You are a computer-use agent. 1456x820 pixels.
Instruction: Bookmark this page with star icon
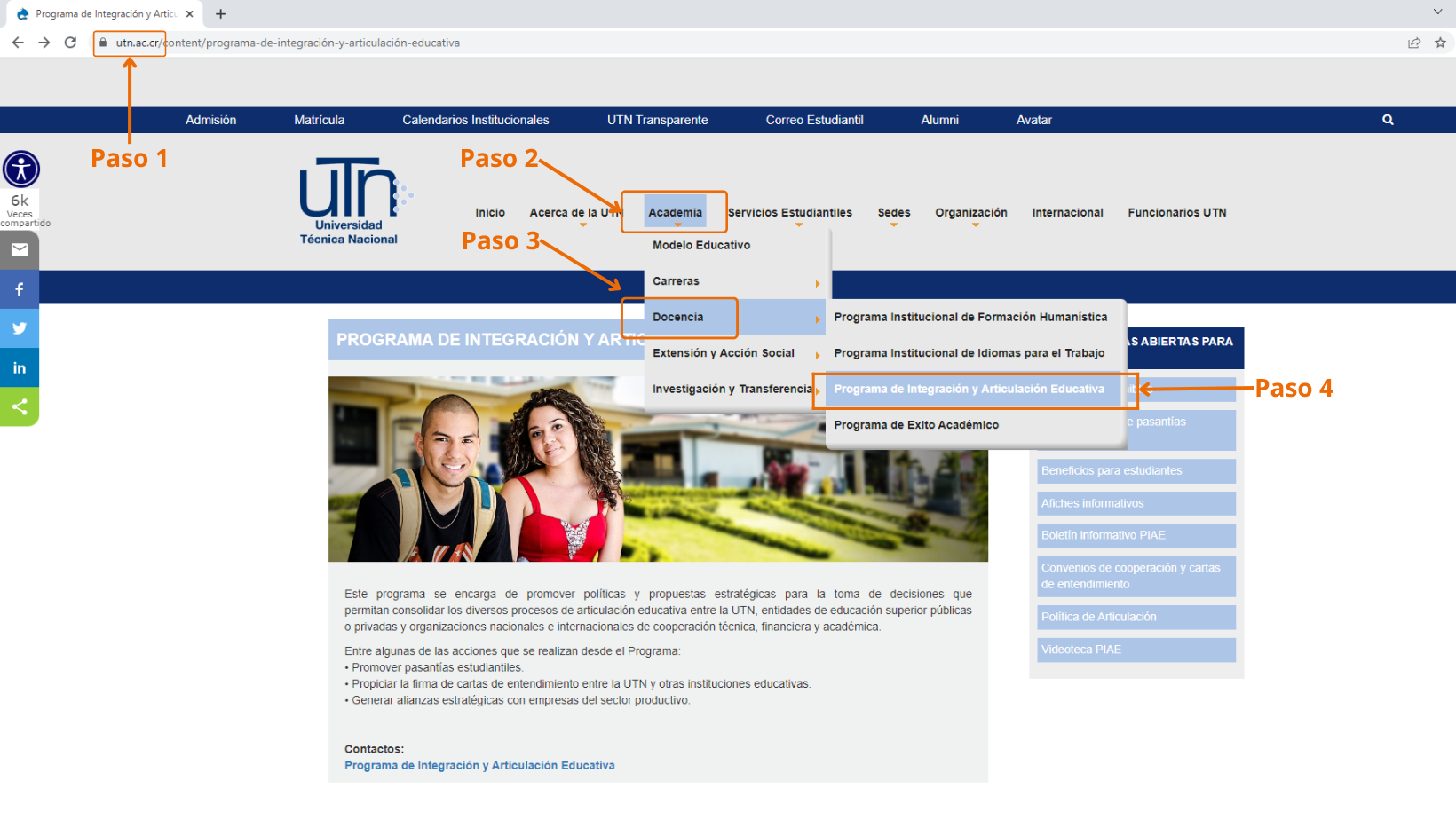(x=1440, y=43)
